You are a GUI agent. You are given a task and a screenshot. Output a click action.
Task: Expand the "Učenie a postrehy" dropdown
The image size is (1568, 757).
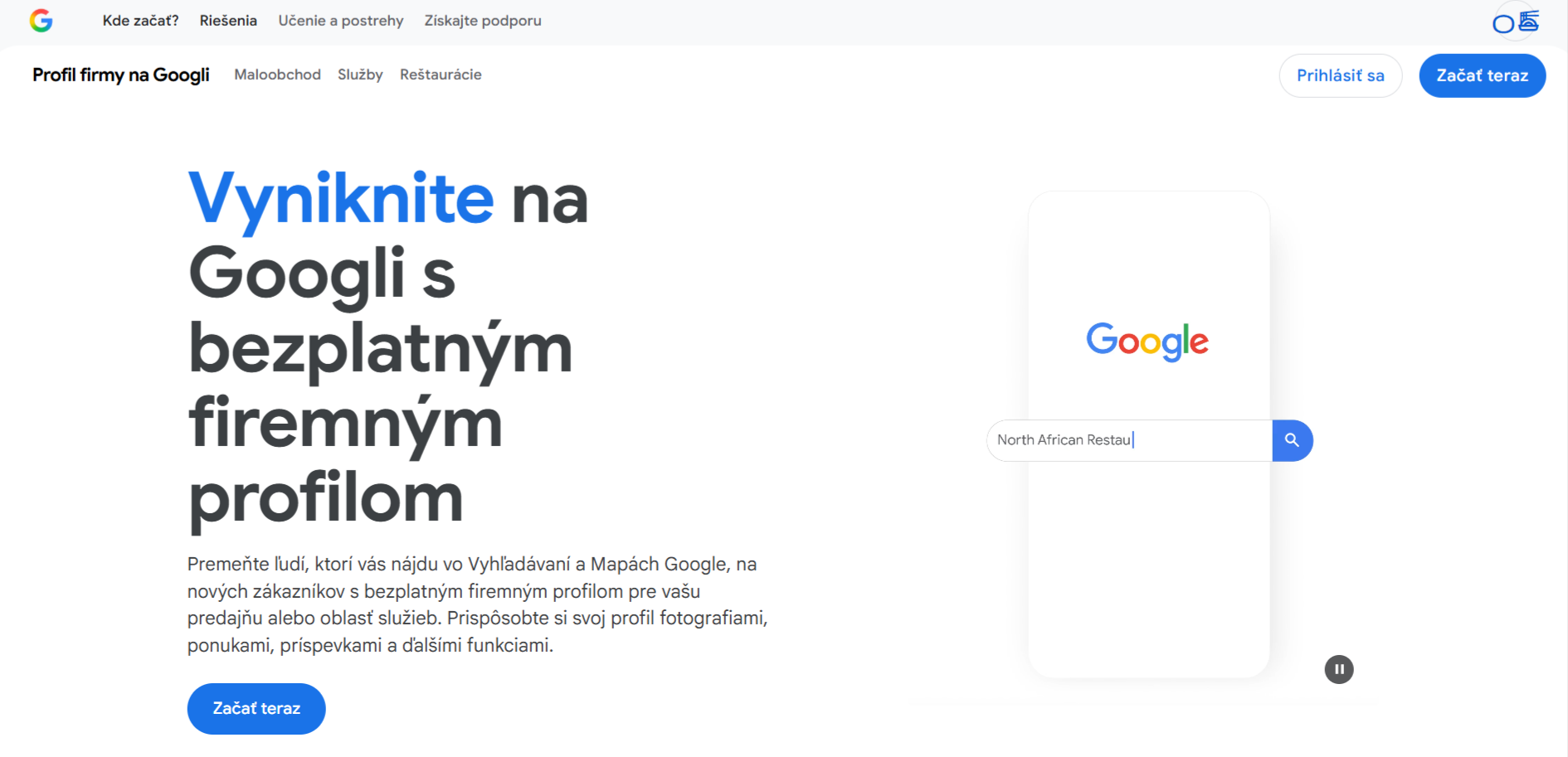pyautogui.click(x=341, y=21)
